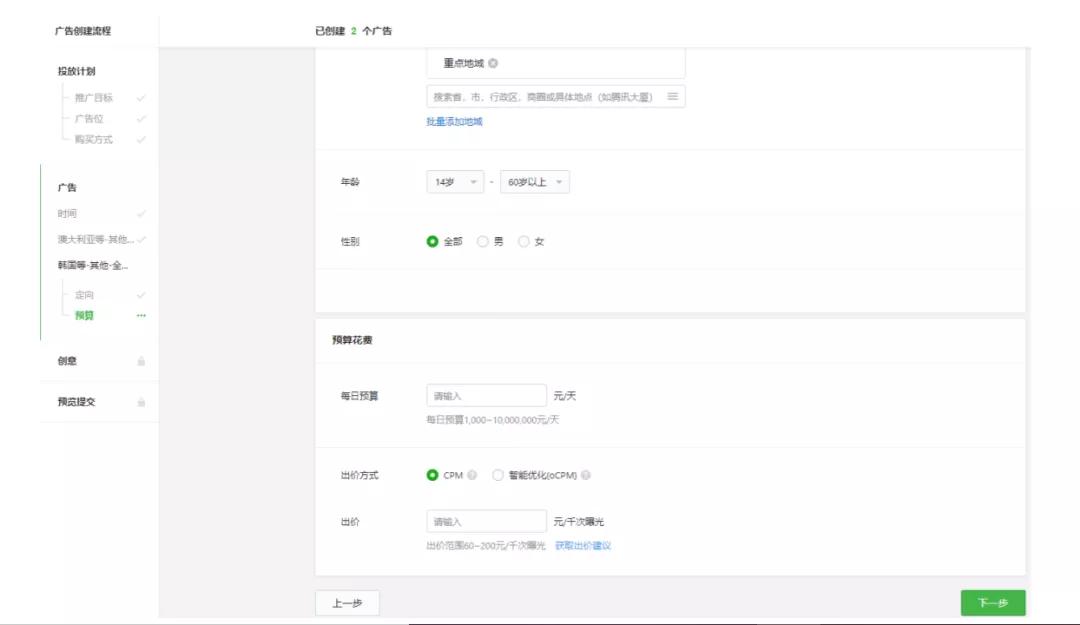The width and height of the screenshot is (1080, 625).
Task: Open the location list icon beside the search box
Action: coord(672,96)
